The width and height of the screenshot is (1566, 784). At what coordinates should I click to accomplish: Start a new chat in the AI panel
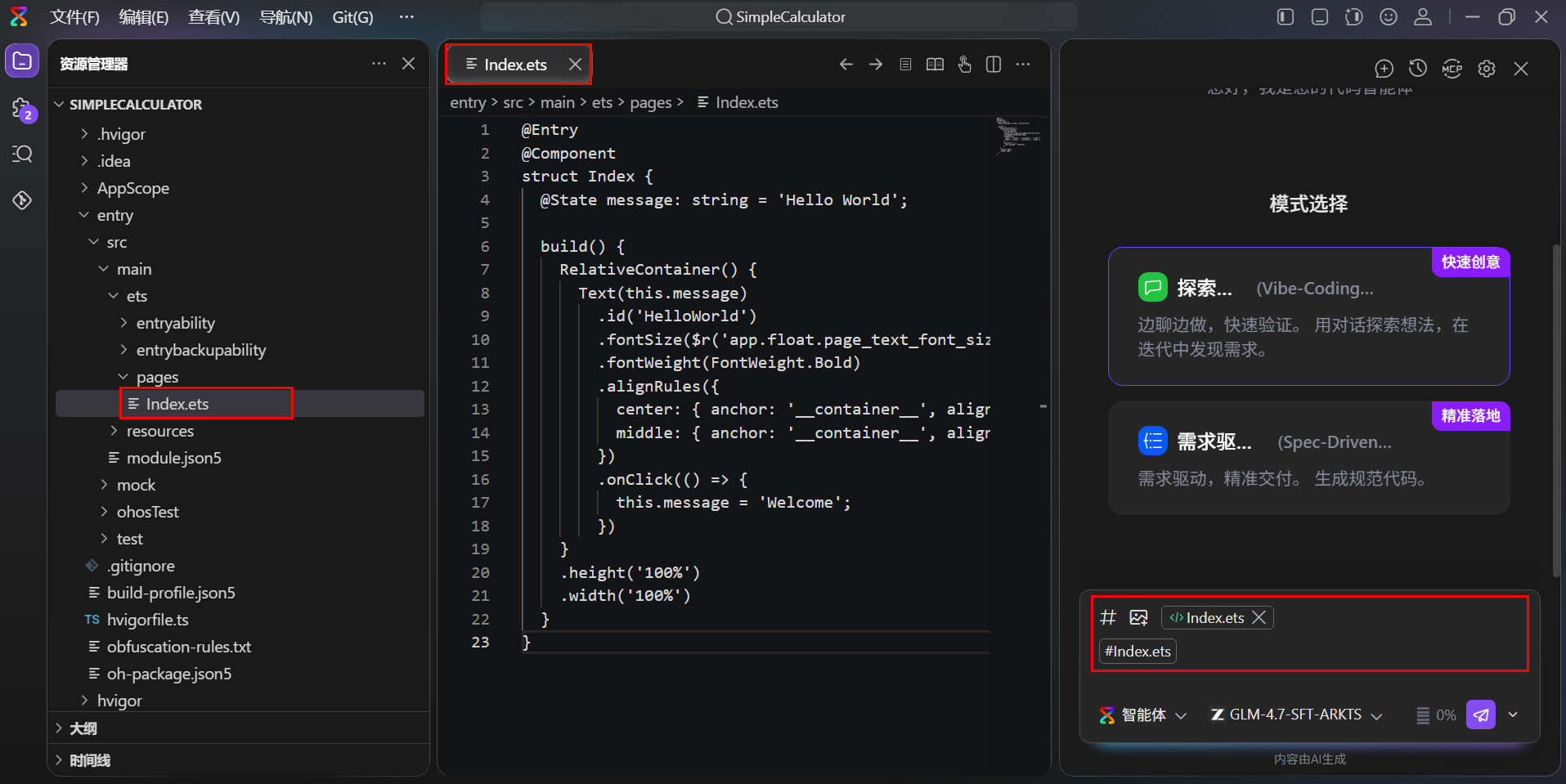1384,69
